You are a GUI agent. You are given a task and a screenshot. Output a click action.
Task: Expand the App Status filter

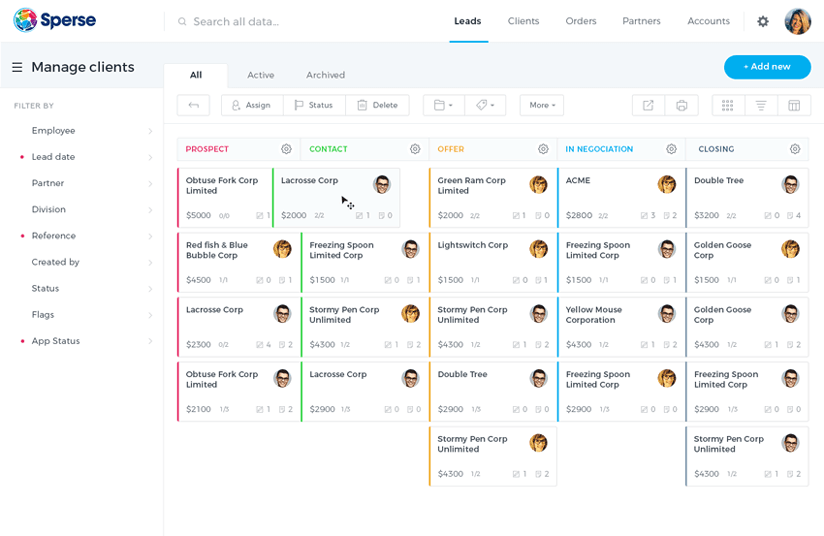coord(87,341)
